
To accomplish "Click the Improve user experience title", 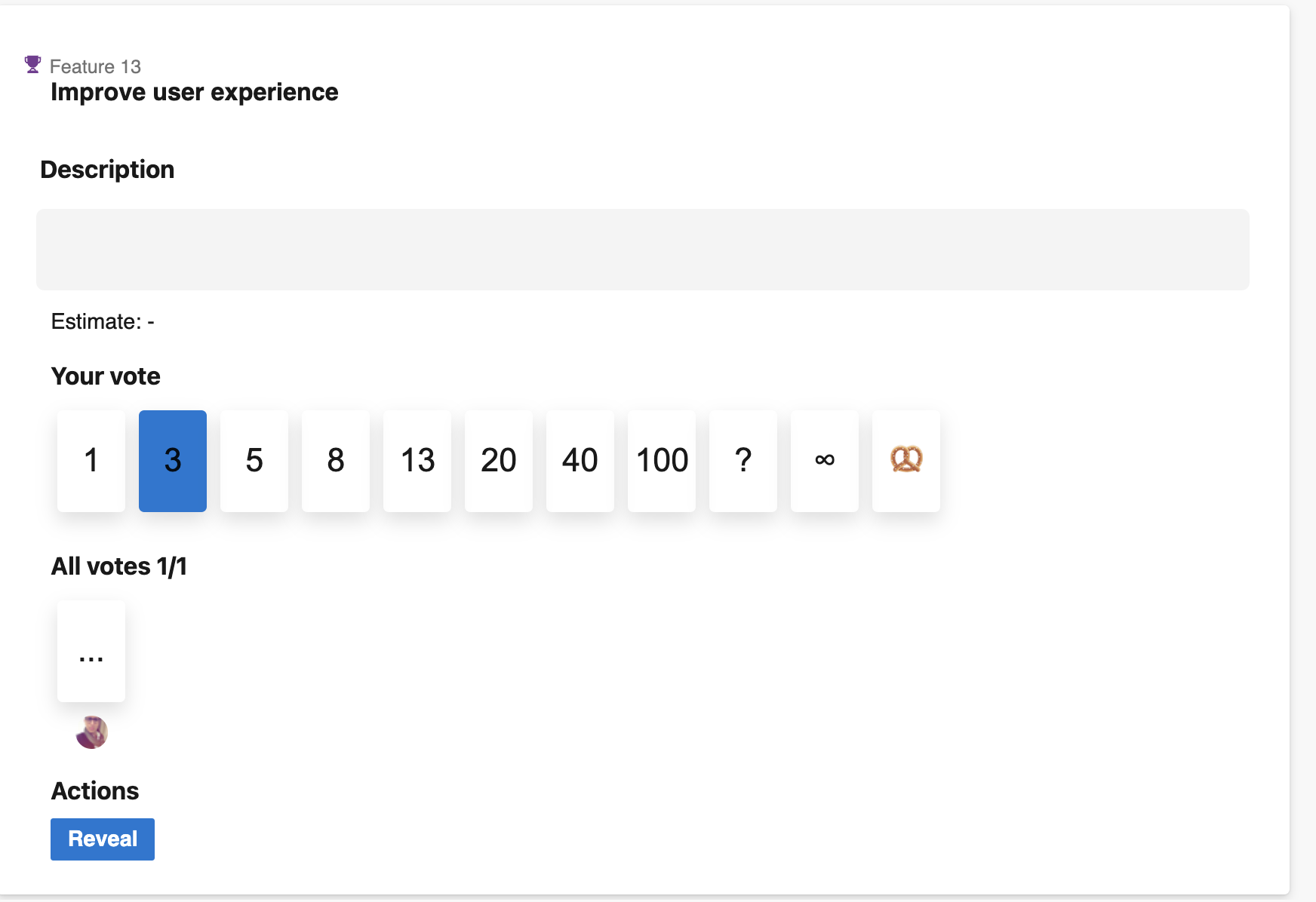I will [x=195, y=92].
